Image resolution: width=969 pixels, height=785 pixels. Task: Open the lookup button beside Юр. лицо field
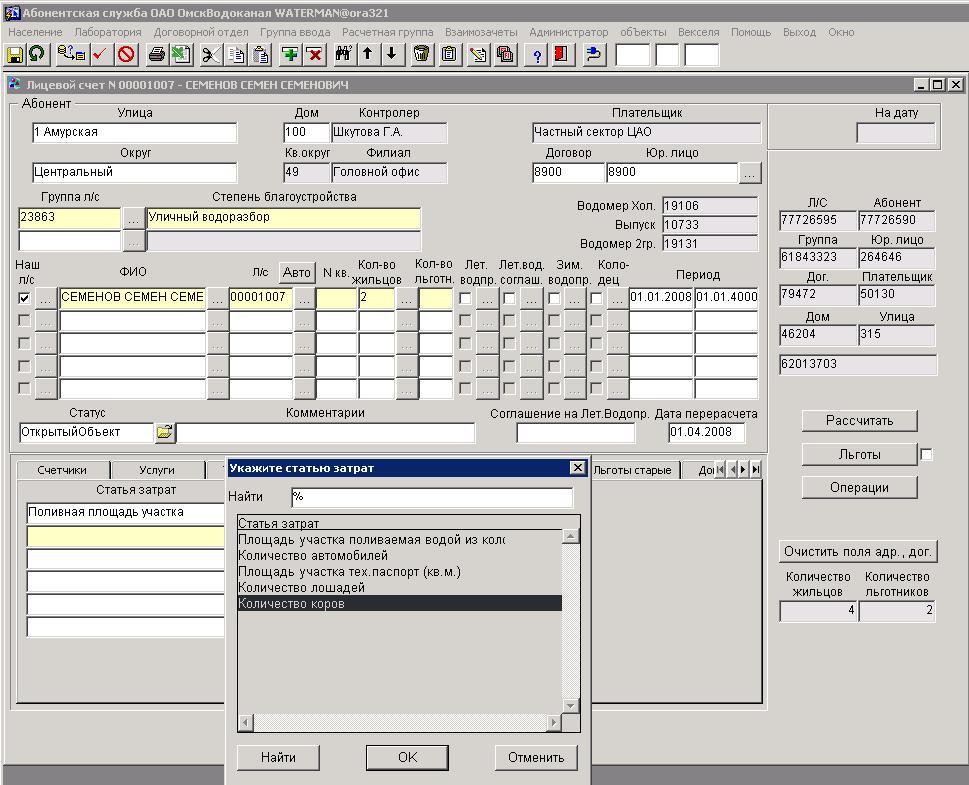750,172
